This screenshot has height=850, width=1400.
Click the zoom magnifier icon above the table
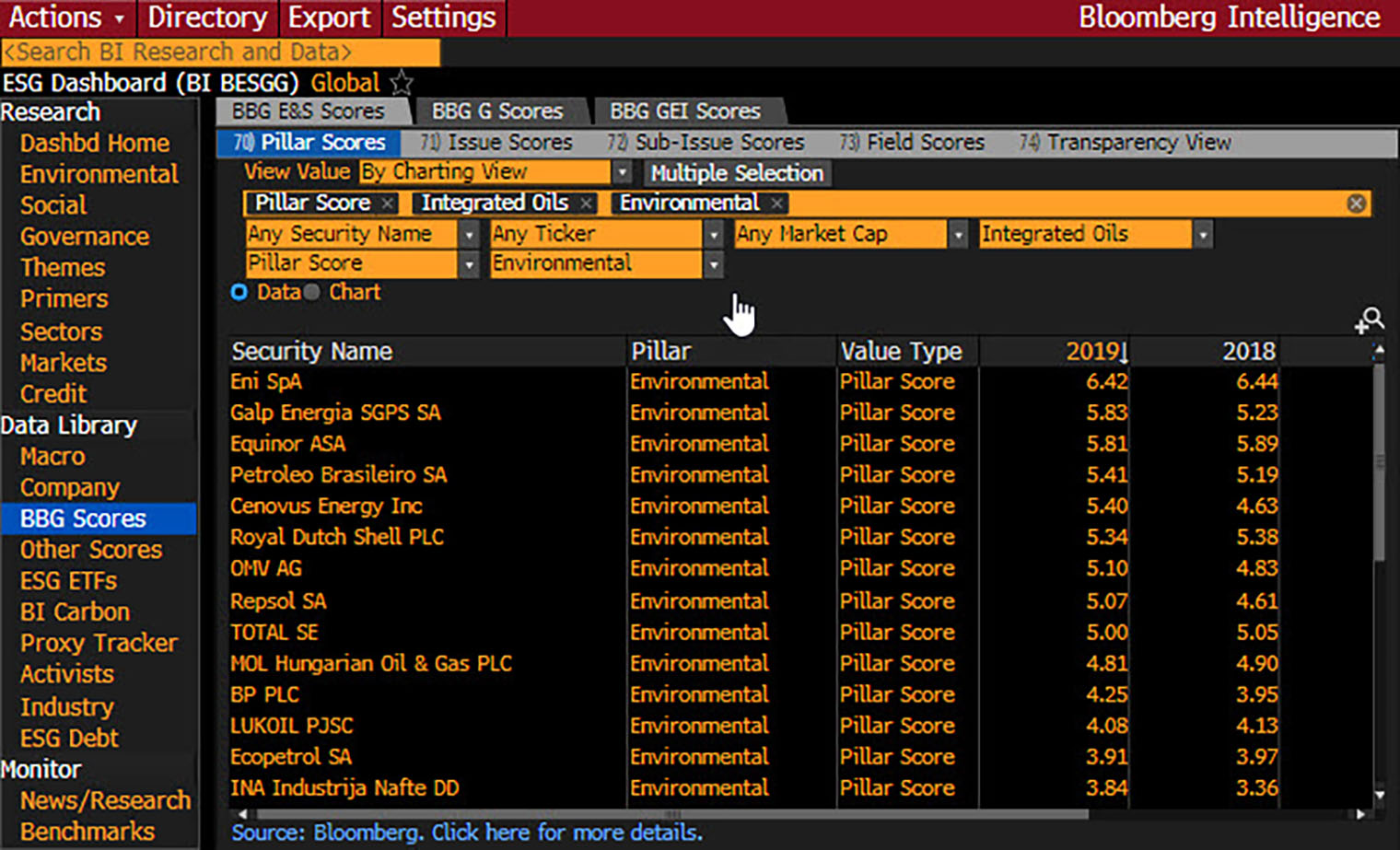tap(1370, 320)
